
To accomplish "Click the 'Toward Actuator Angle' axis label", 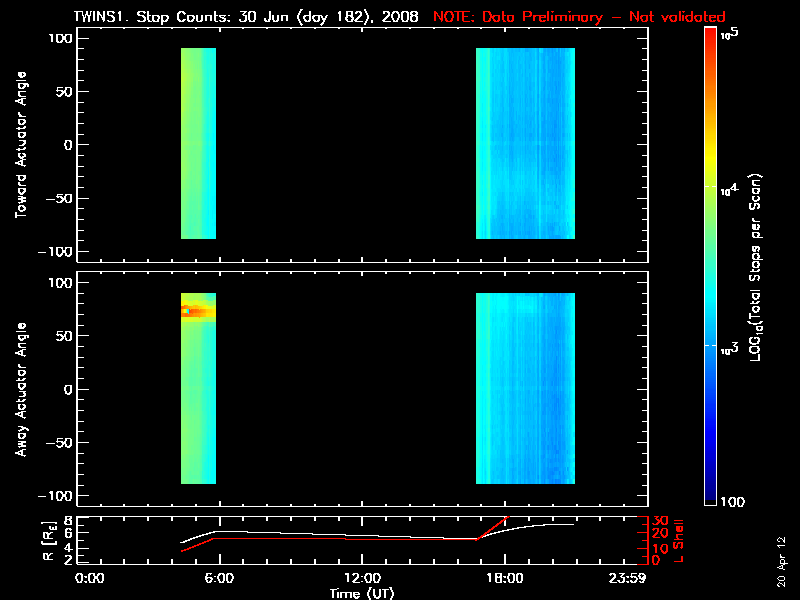I will [20, 145].
